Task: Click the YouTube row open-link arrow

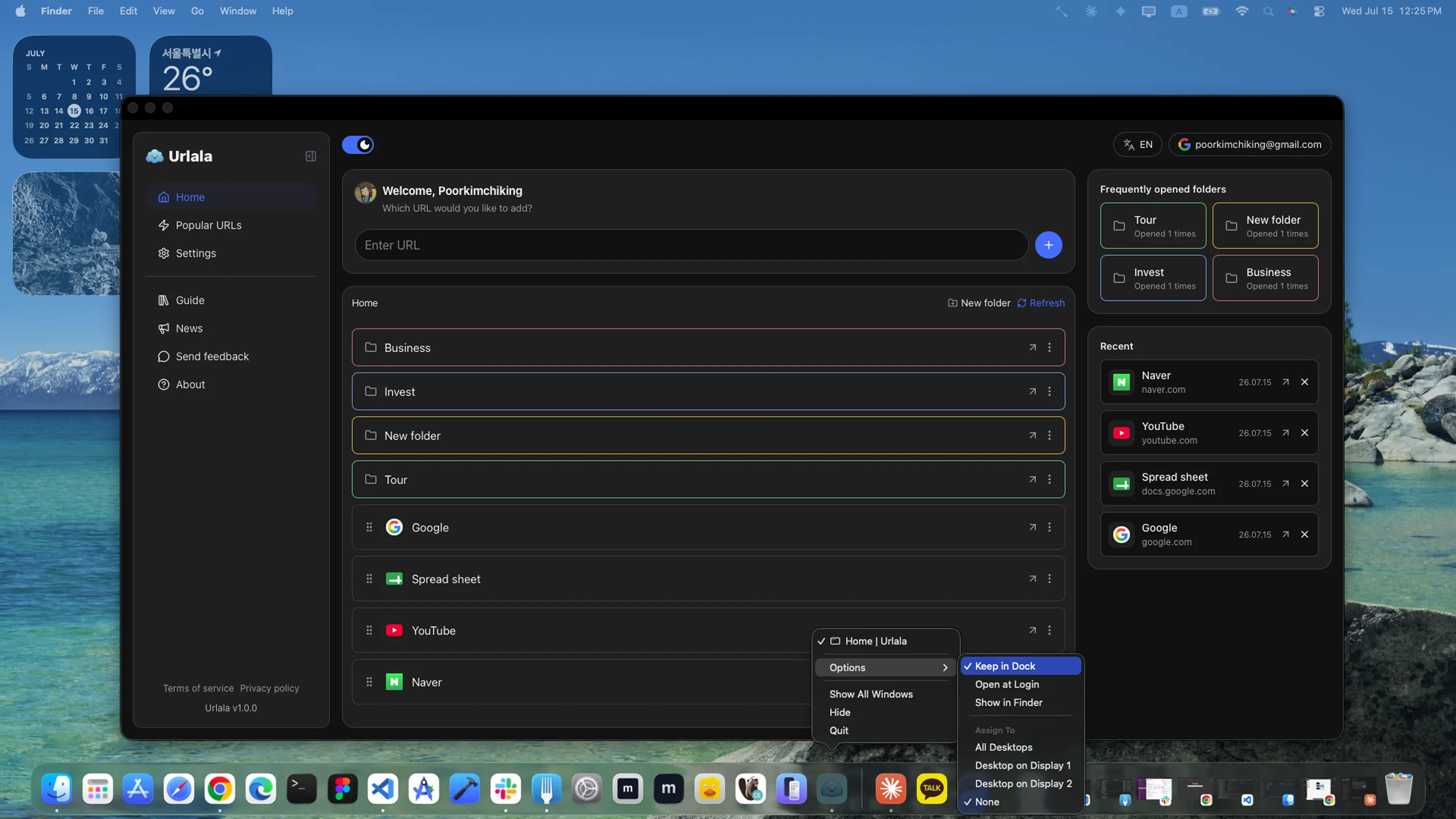Action: (1033, 630)
